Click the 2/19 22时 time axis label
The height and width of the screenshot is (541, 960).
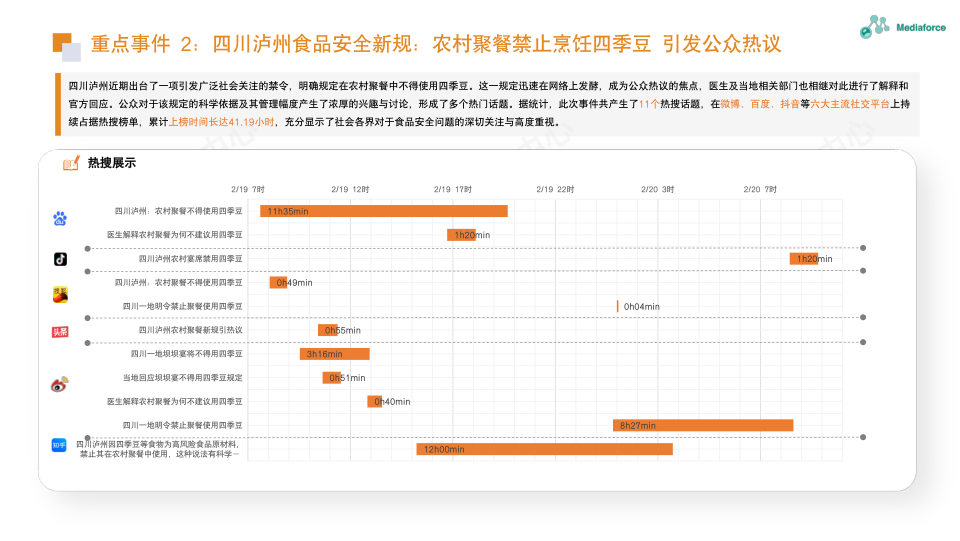(x=555, y=190)
